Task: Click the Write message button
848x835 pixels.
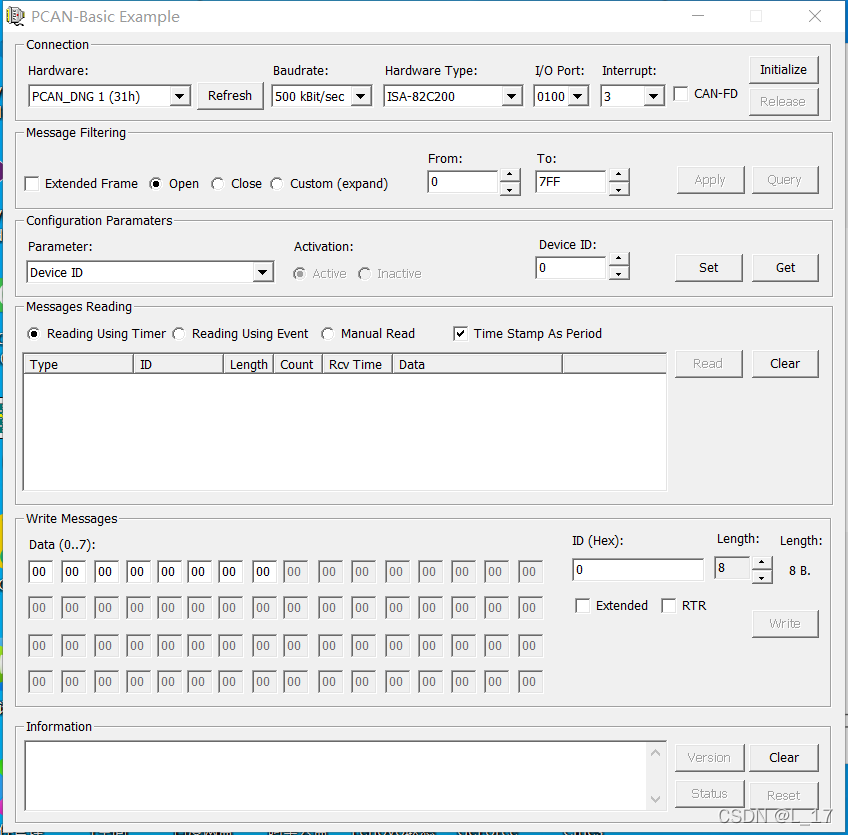Action: pyautogui.click(x=785, y=624)
